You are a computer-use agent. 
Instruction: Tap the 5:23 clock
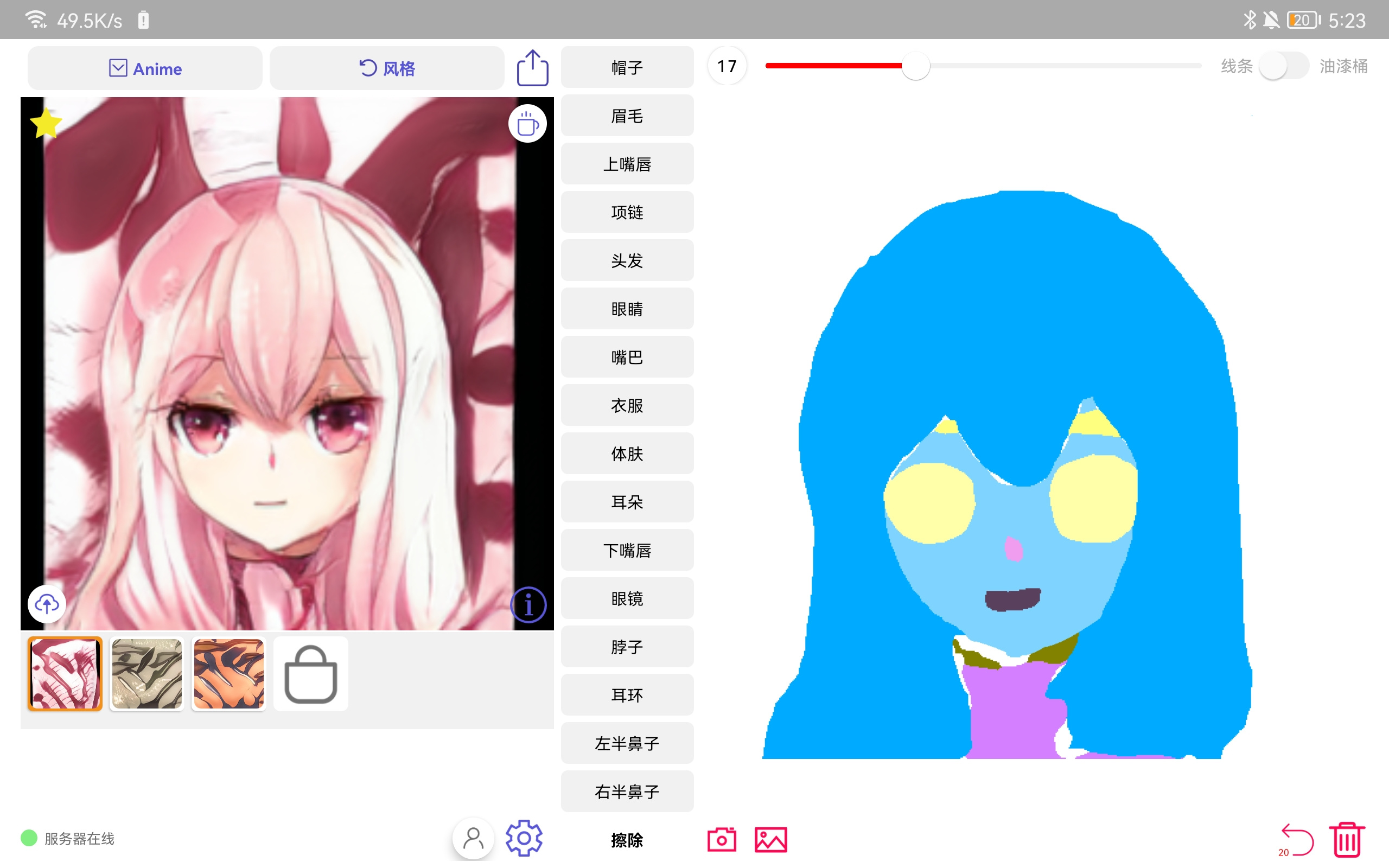click(x=1347, y=21)
